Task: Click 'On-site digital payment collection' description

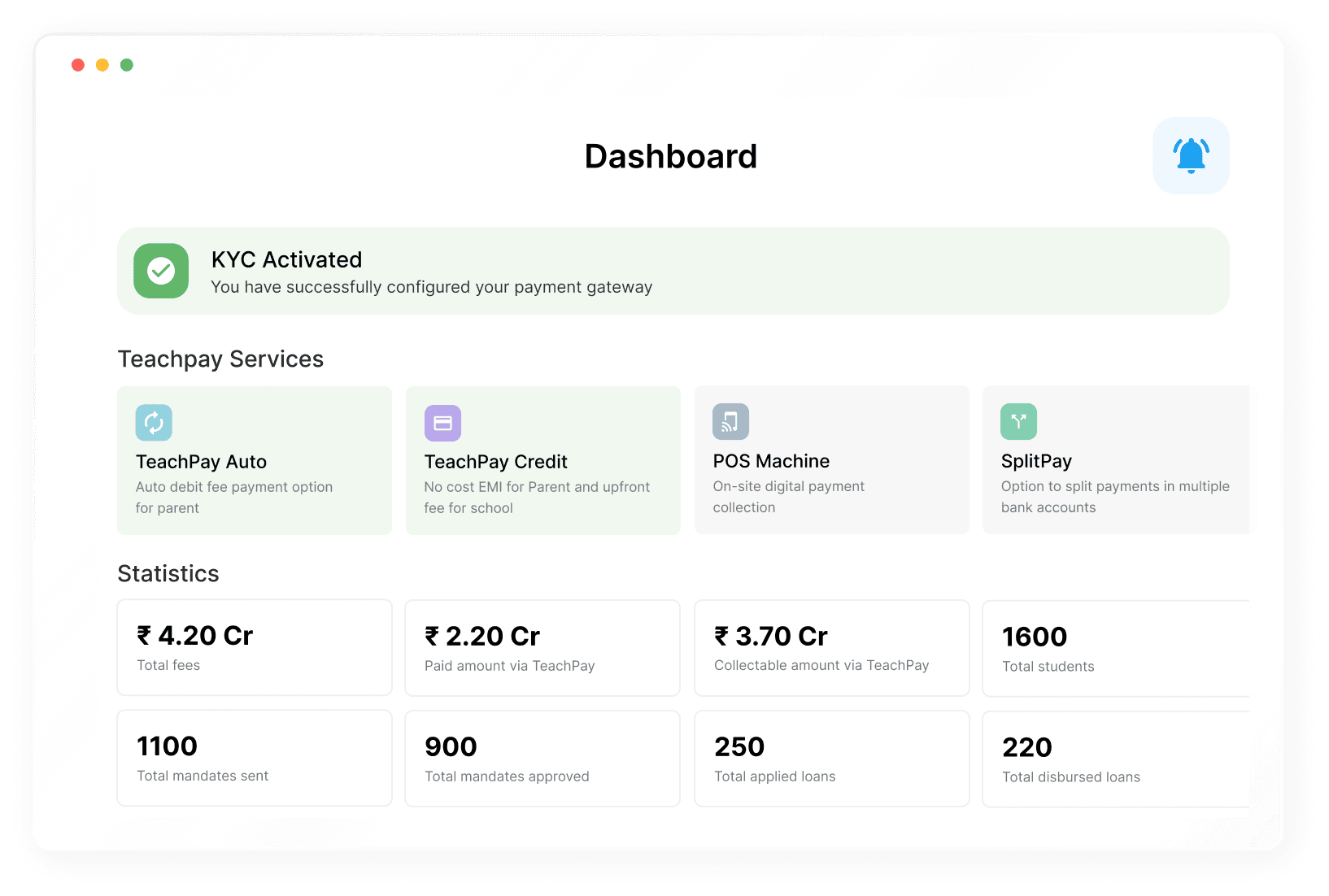Action: (789, 496)
